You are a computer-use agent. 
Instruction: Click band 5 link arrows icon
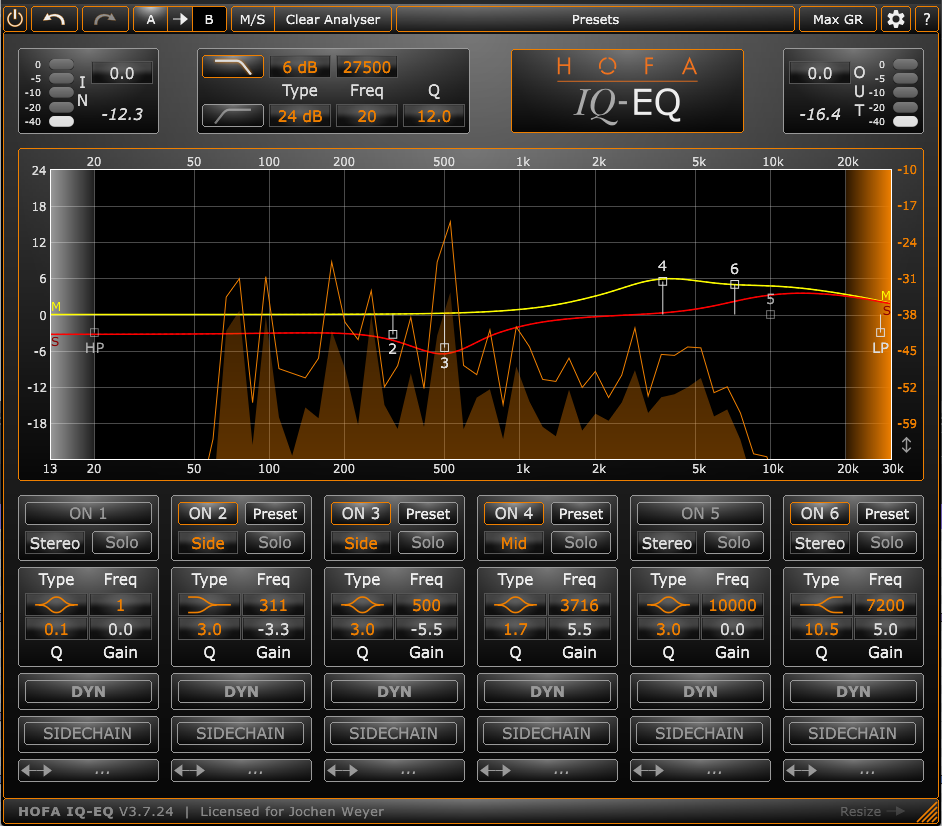click(649, 771)
